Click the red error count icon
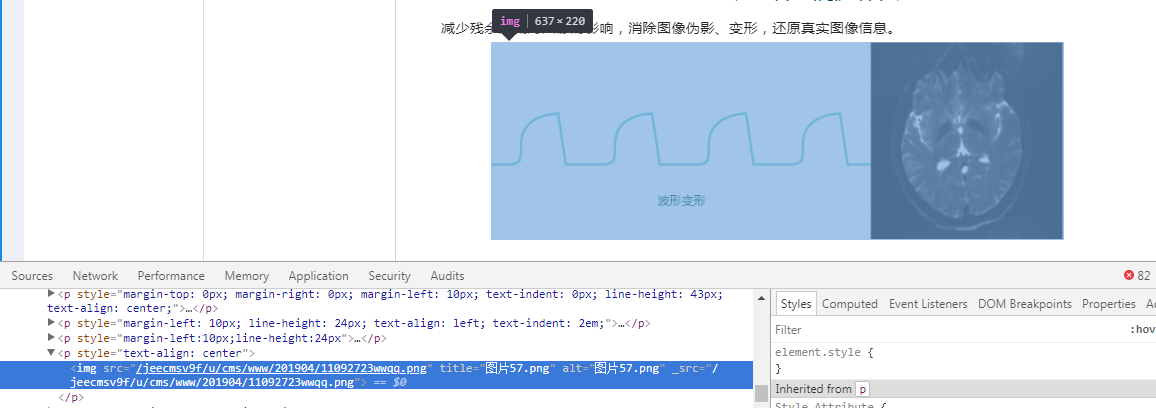The width and height of the screenshot is (1156, 408). point(1129,275)
